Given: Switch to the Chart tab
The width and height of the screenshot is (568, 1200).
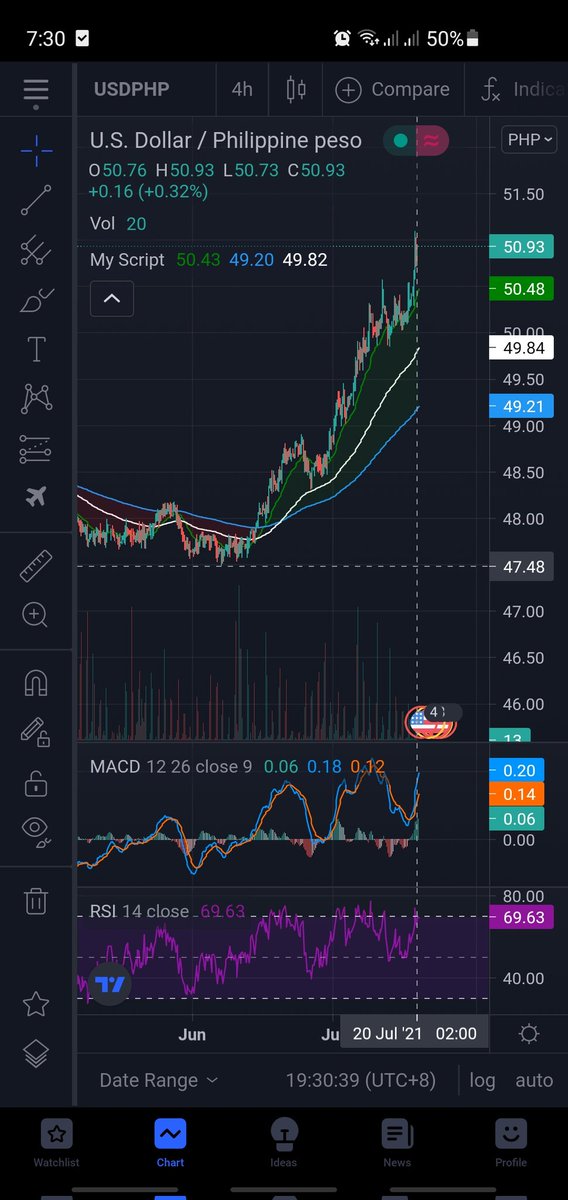Looking at the screenshot, I should 170,1142.
